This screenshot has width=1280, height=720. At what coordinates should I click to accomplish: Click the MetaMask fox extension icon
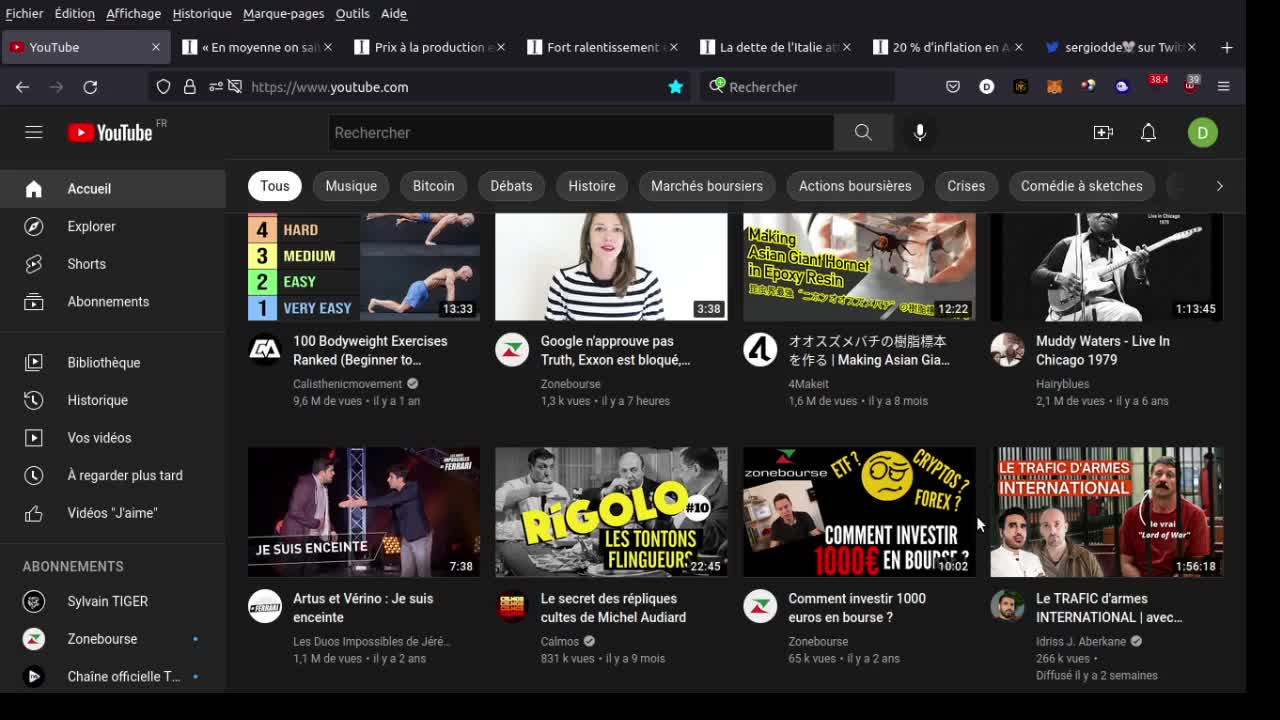[x=1054, y=87]
